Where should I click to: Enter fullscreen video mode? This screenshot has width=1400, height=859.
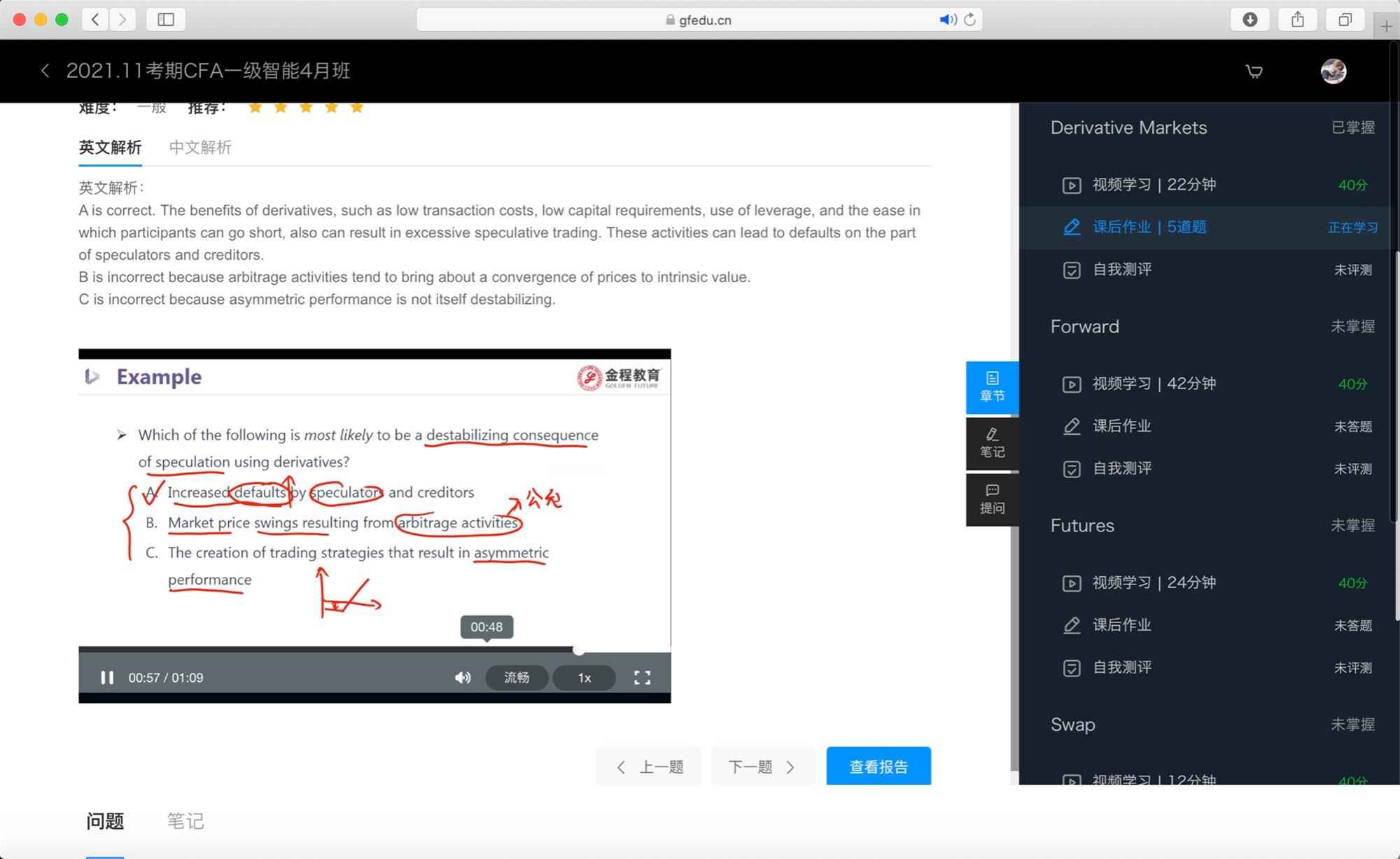(642, 678)
